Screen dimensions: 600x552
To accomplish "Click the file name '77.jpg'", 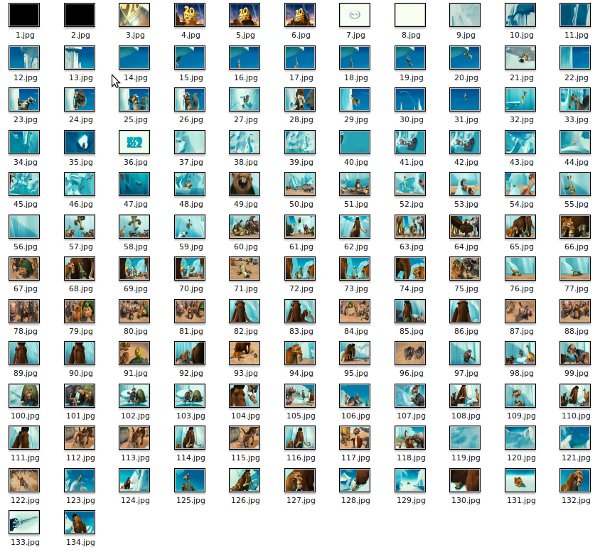I will (576, 289).
